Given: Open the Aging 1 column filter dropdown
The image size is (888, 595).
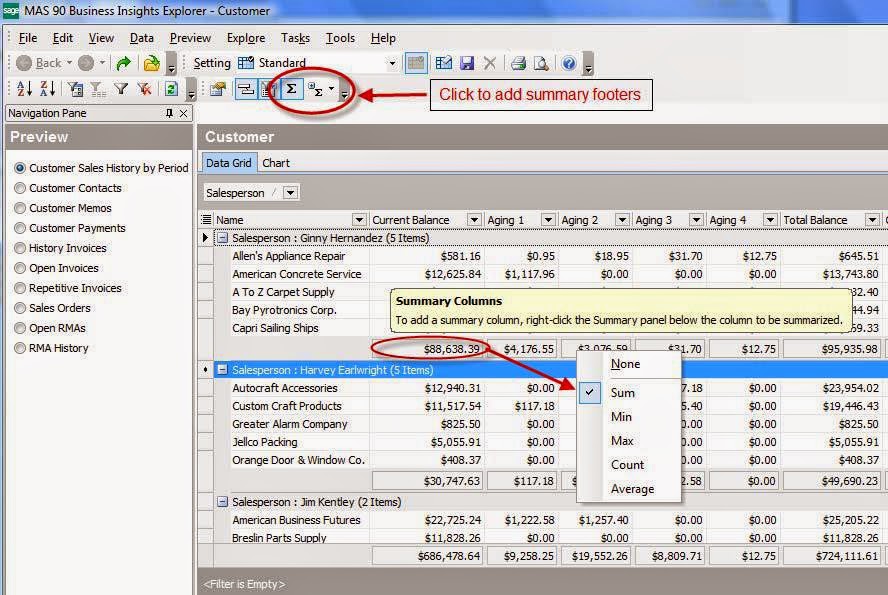Looking at the screenshot, I should (x=548, y=220).
